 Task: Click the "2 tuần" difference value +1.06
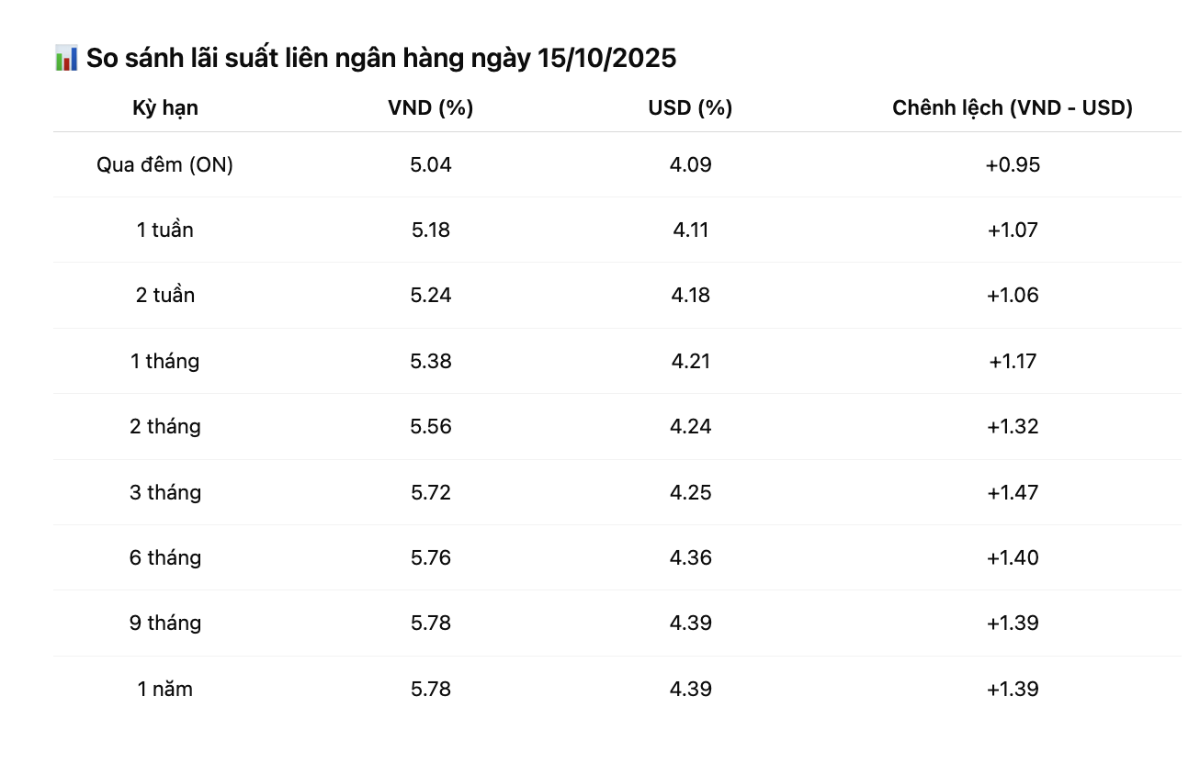(1012, 295)
